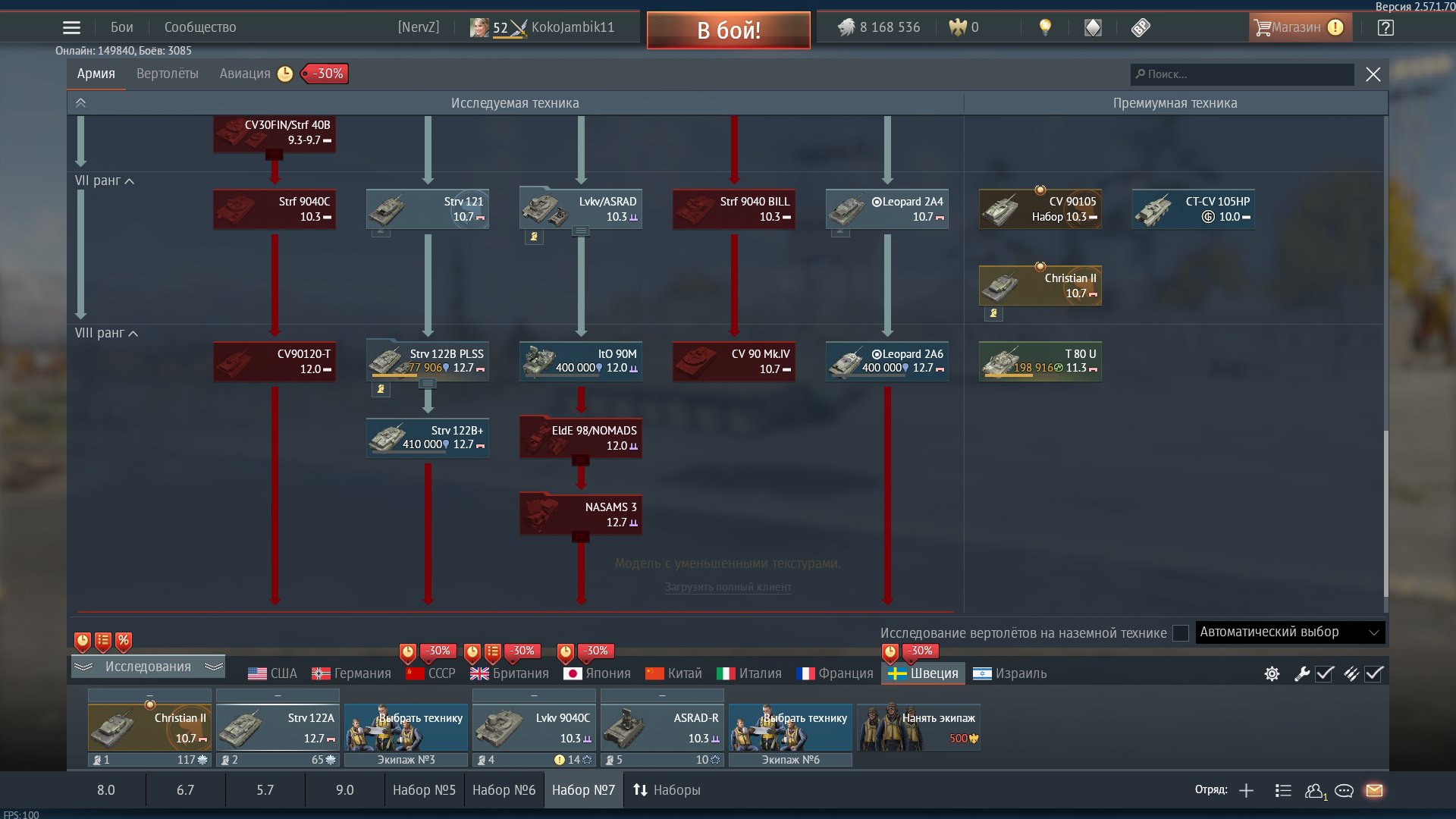Click the research tree vertical scrollbar
The height and width of the screenshot is (819, 1456).
(x=1385, y=514)
